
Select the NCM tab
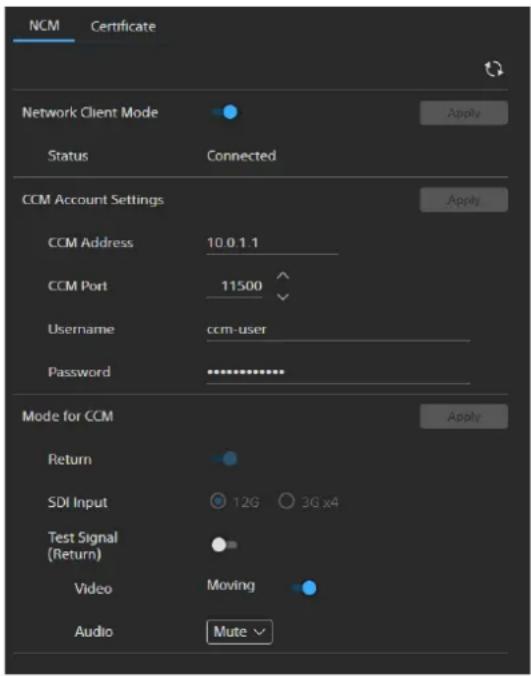click(x=44, y=26)
